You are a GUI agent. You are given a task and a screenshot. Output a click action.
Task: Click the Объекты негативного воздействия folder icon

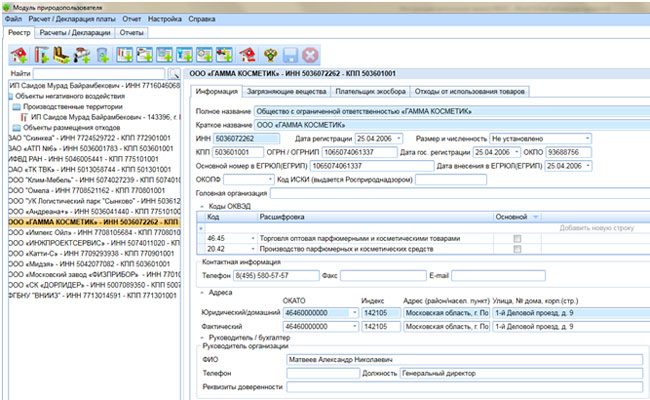[11, 96]
